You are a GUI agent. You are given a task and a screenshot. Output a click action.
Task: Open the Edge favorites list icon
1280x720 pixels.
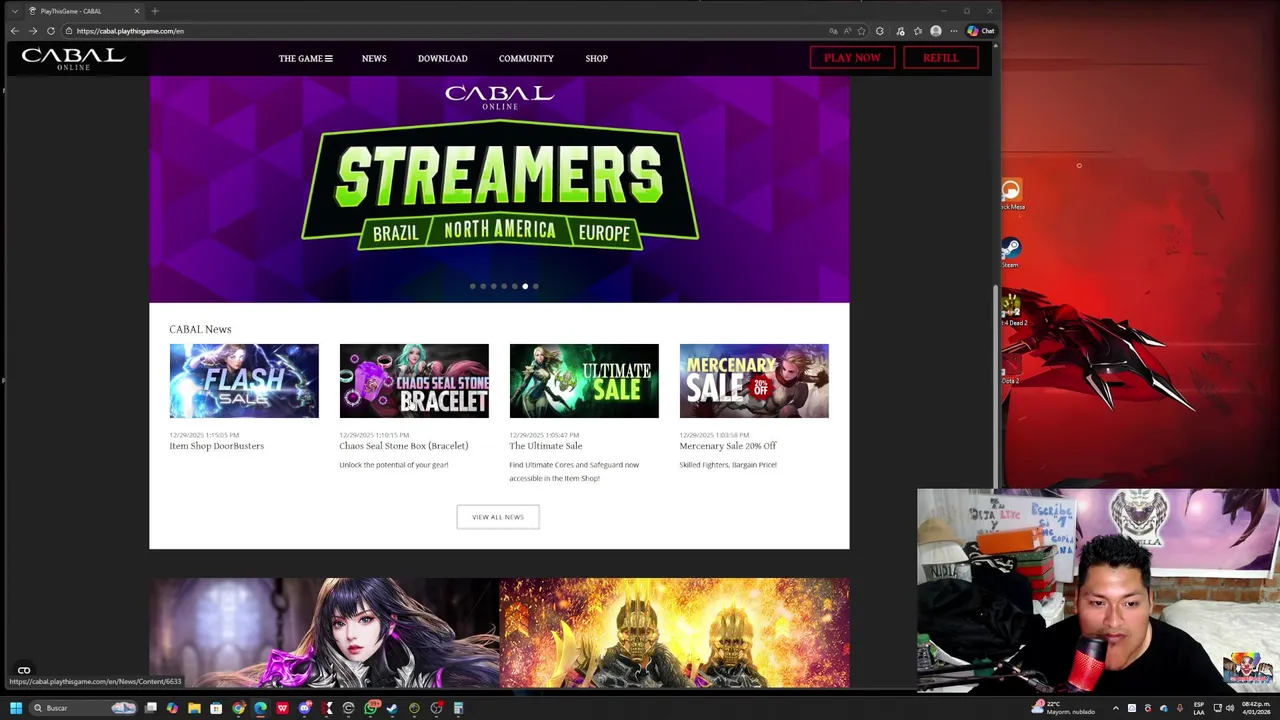click(x=918, y=31)
